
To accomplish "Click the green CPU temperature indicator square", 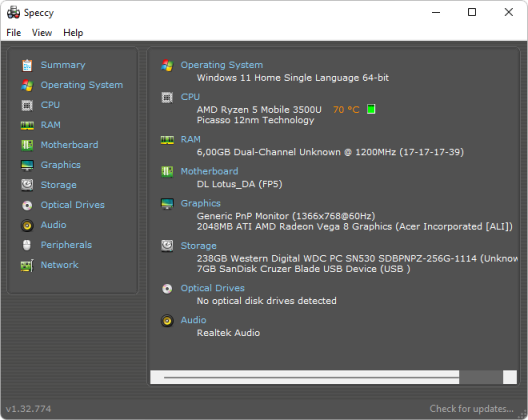I will pos(371,109).
